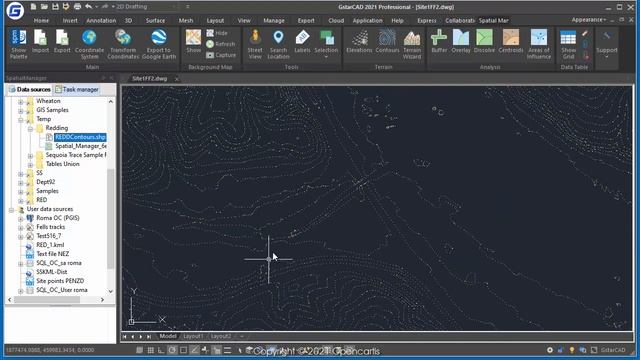Launch the Terrain Wizard
Screen dimensions: 640x360
412,44
